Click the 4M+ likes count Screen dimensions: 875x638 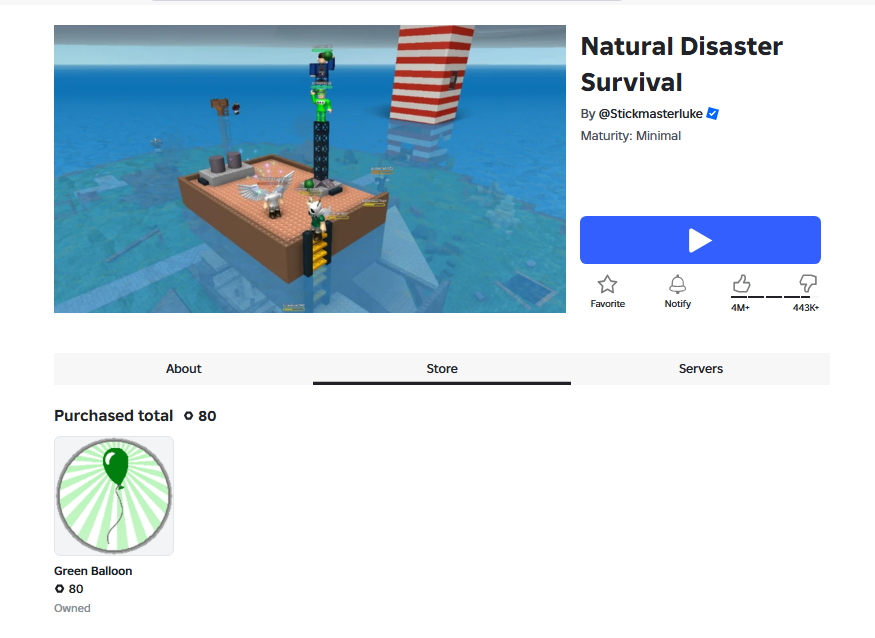(x=741, y=308)
